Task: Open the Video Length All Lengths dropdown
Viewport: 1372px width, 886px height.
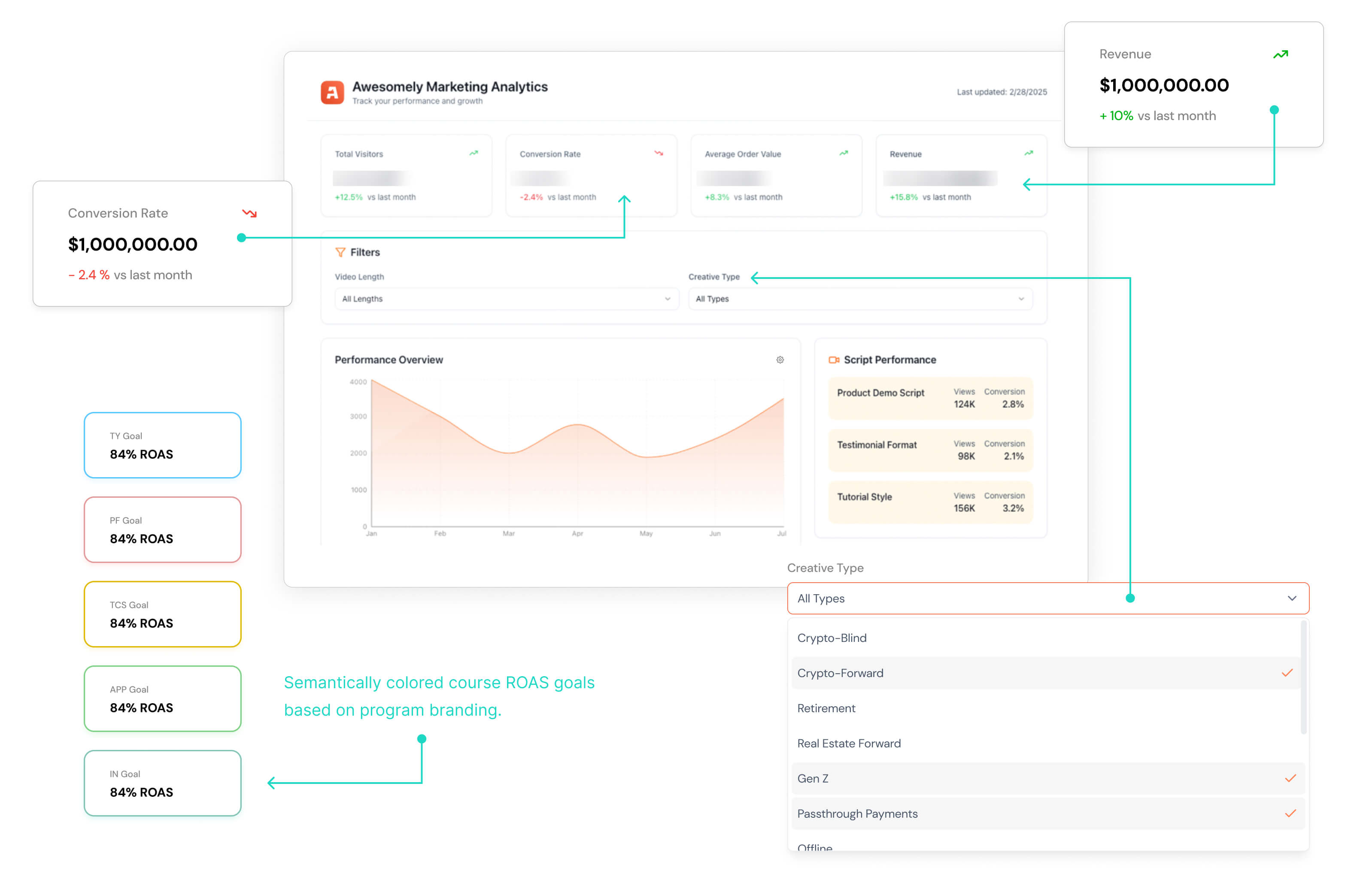Action: [507, 299]
